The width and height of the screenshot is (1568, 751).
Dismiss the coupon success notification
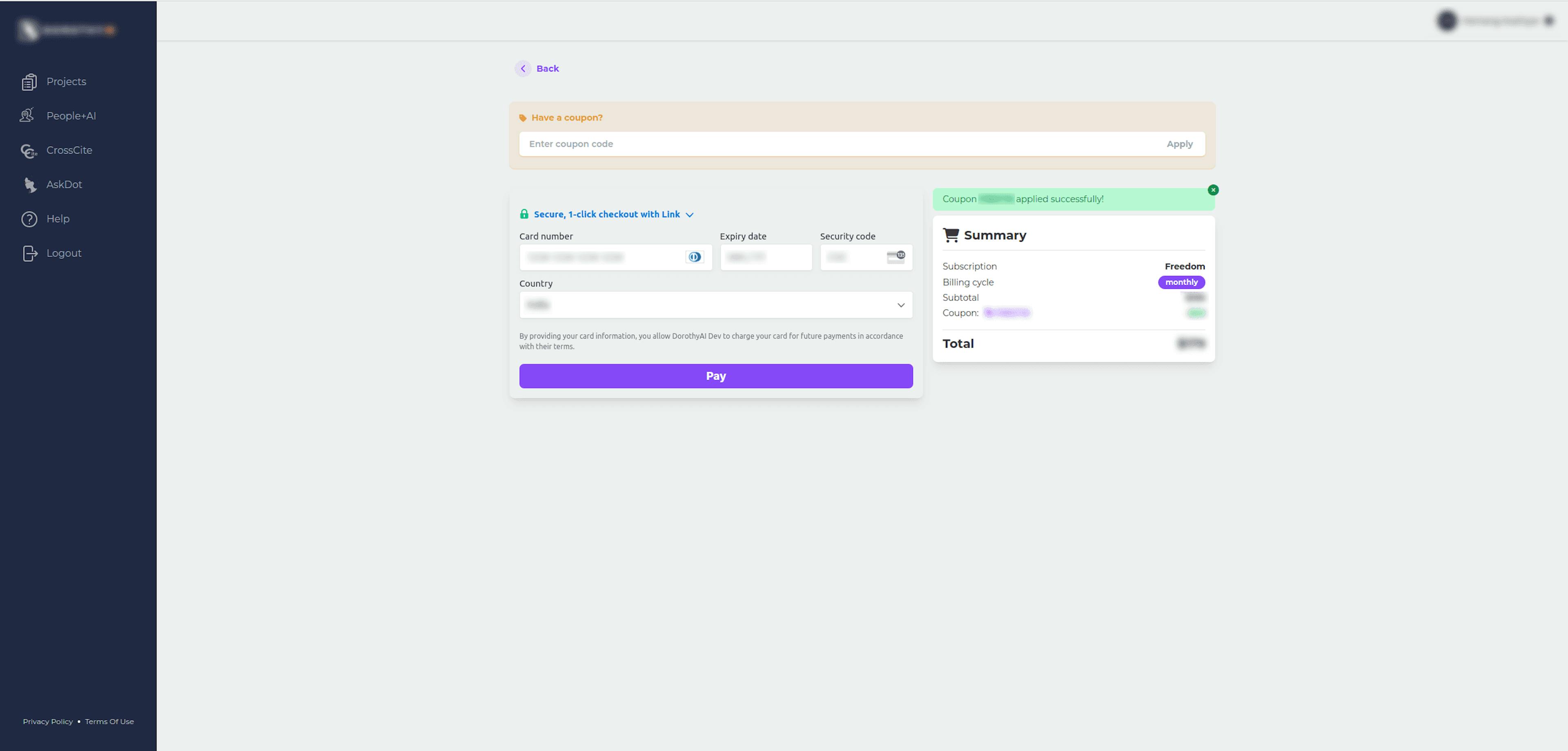coord(1213,189)
